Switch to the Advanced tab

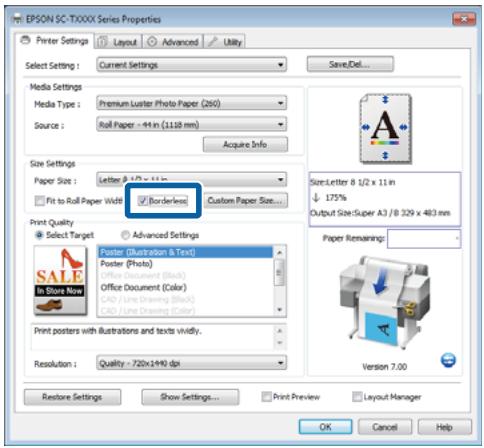(x=173, y=42)
